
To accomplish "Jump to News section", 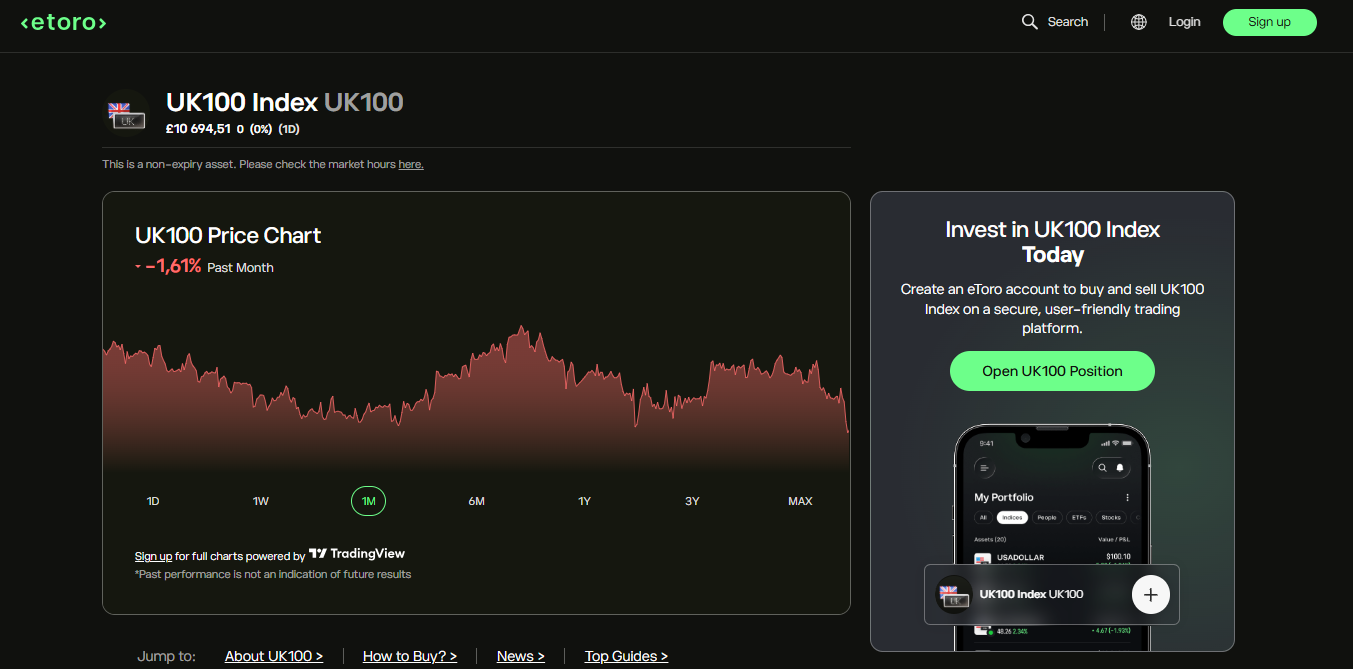I will pyautogui.click(x=521, y=656).
